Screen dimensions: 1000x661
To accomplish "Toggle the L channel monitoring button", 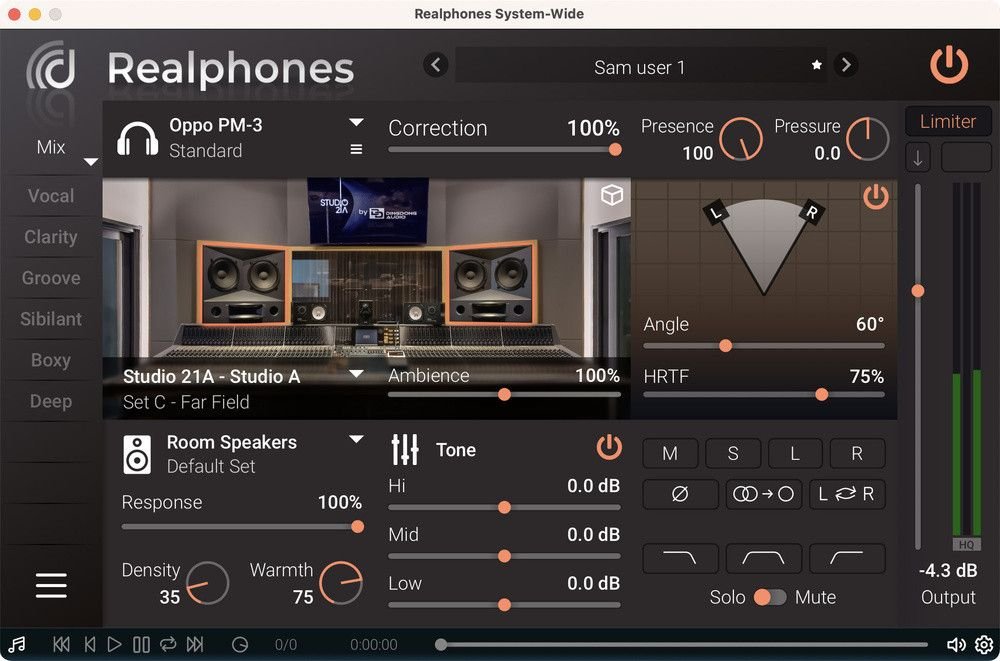I will pyautogui.click(x=795, y=454).
